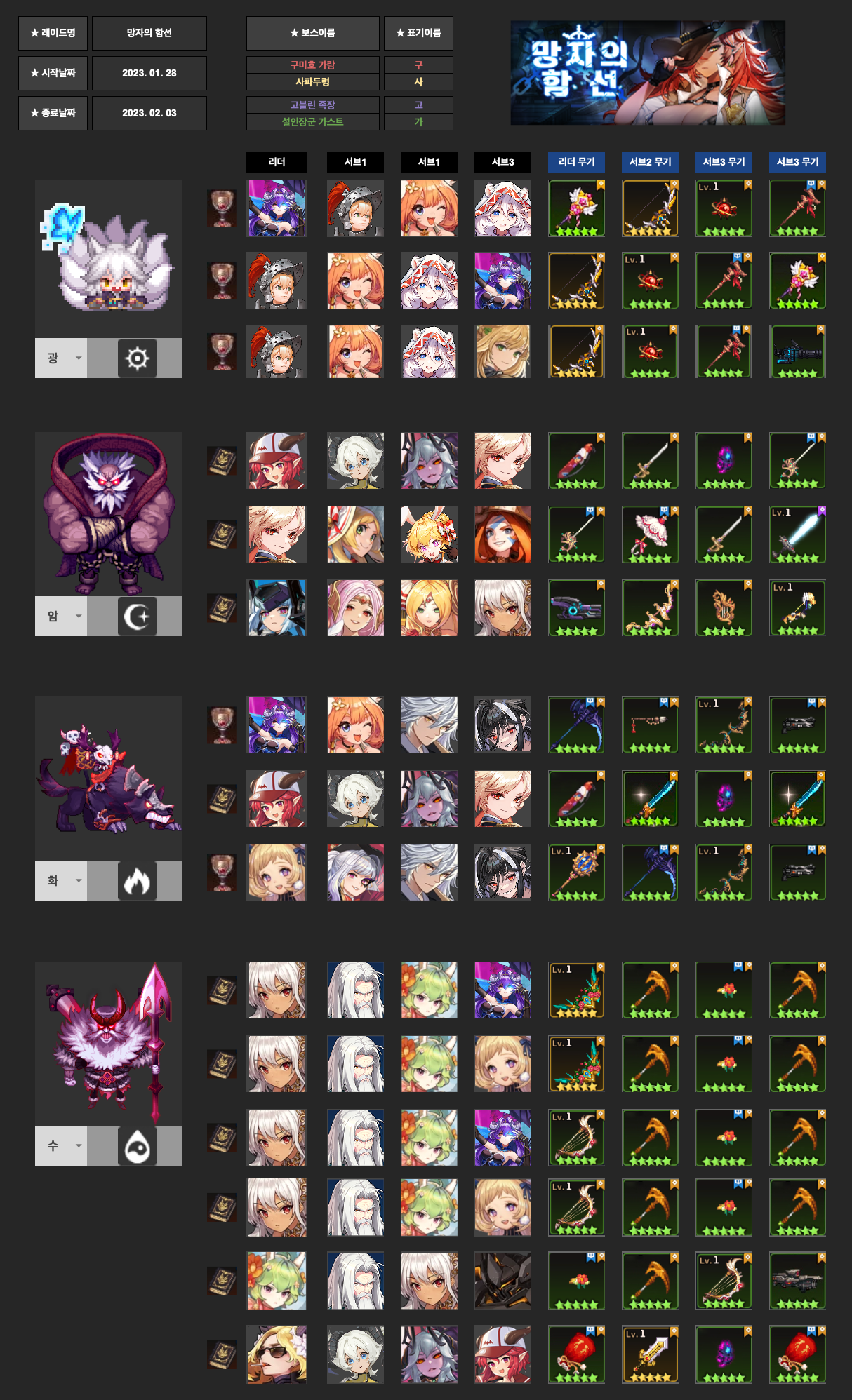852x1400 pixels.
Task: Open the 광 element dropdown
Action: [61, 358]
